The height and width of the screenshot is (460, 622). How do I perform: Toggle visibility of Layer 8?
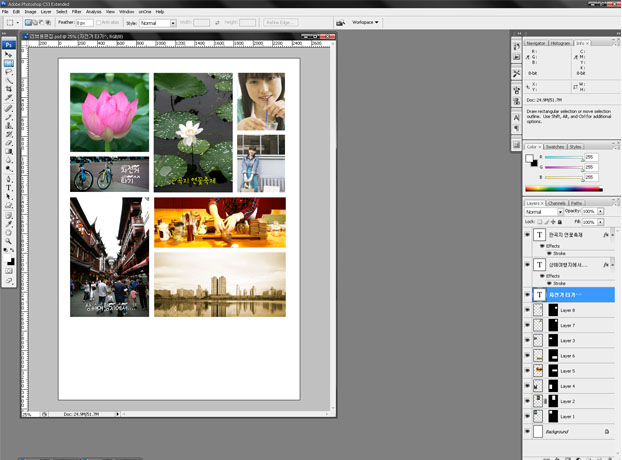click(528, 311)
